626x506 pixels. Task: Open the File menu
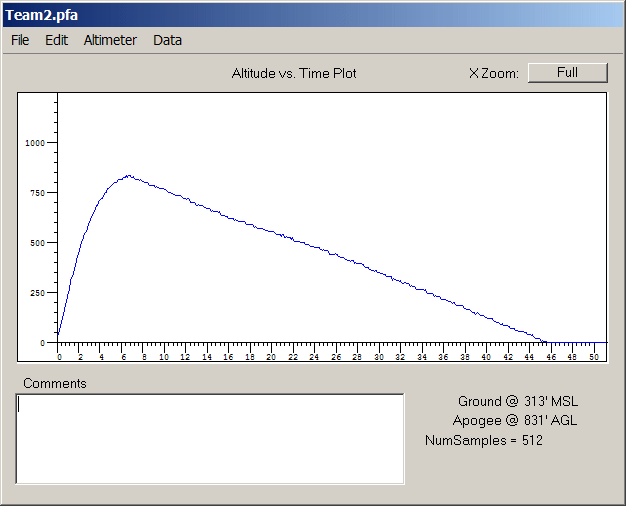tap(20, 41)
